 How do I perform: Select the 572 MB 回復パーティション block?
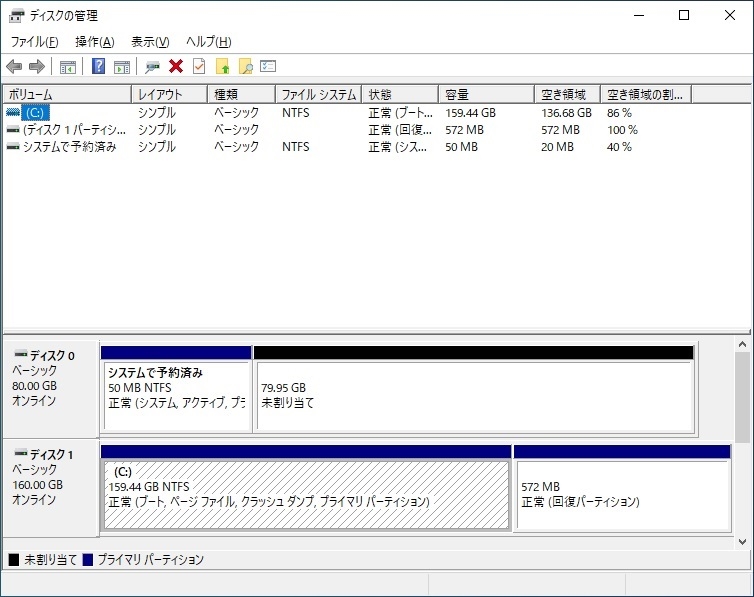(x=622, y=487)
